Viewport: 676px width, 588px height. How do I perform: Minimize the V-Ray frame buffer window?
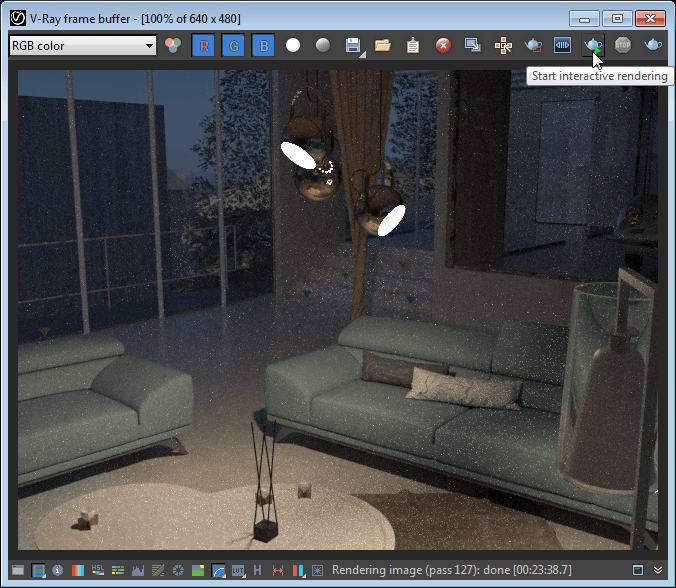[584, 19]
